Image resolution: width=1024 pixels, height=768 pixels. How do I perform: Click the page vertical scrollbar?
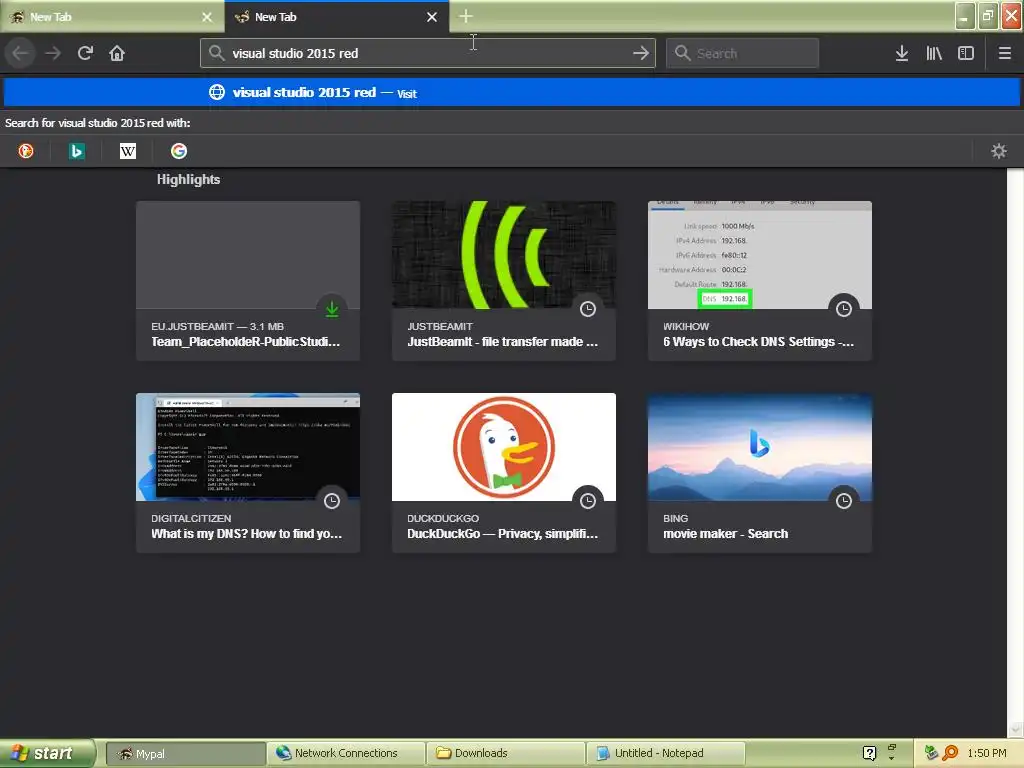pyautogui.click(x=1015, y=453)
